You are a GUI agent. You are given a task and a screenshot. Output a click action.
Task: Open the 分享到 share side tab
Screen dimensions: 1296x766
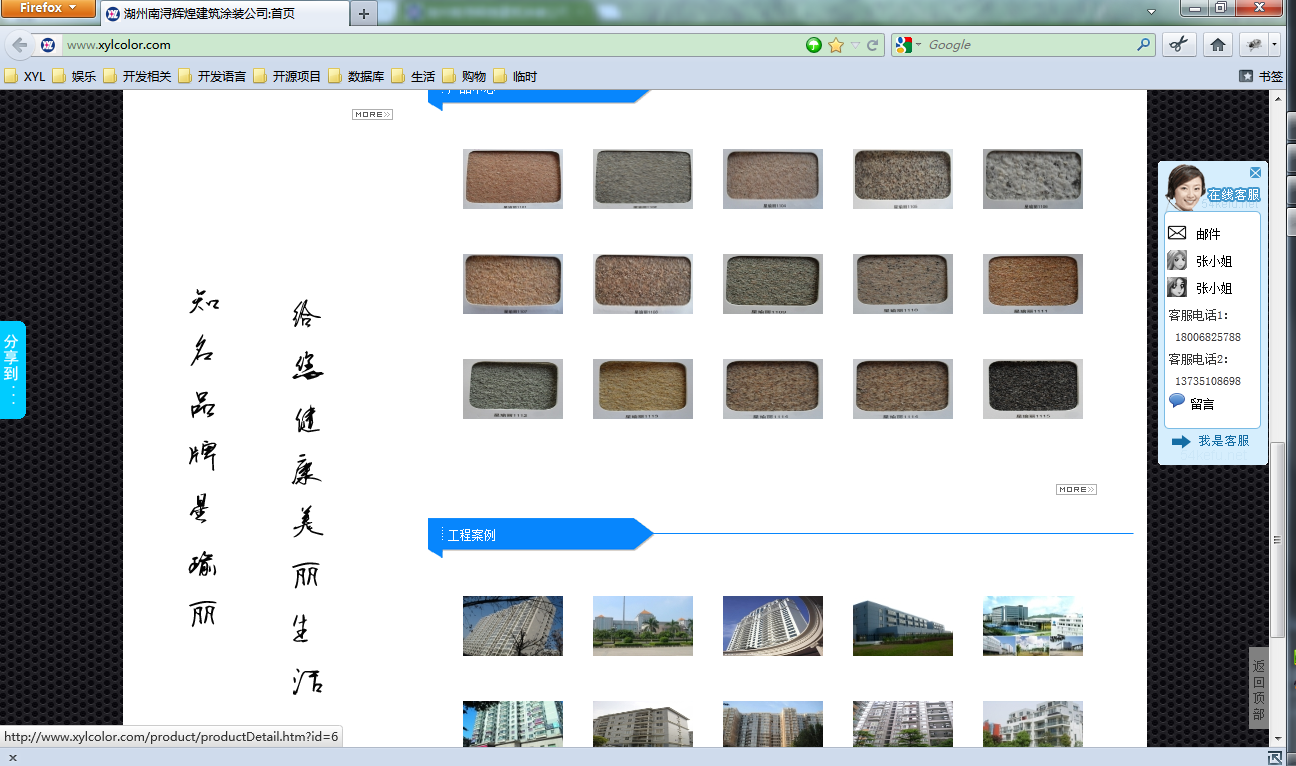12,370
